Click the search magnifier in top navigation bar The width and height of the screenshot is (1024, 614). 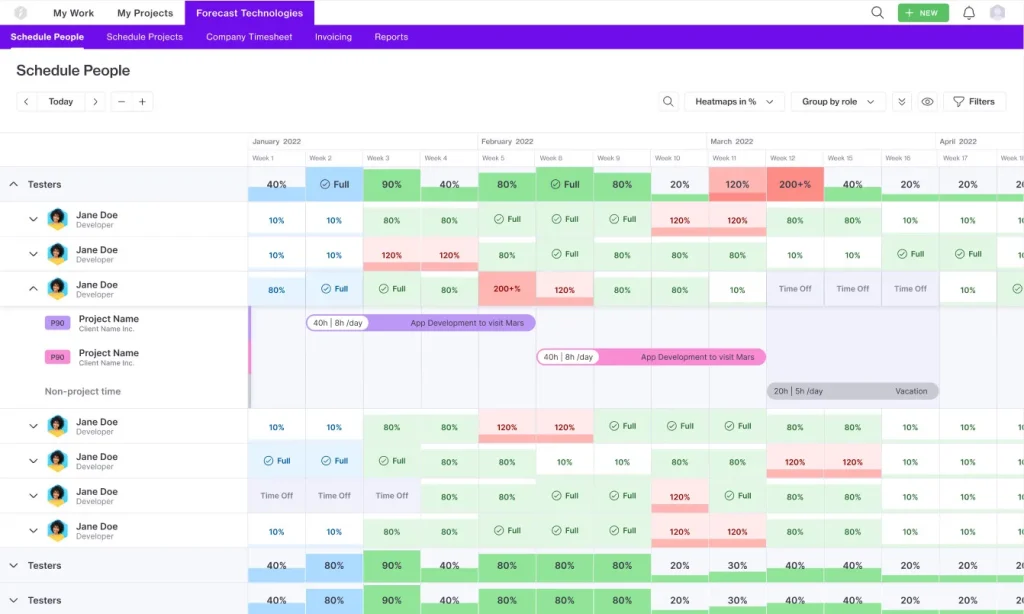[x=877, y=13]
